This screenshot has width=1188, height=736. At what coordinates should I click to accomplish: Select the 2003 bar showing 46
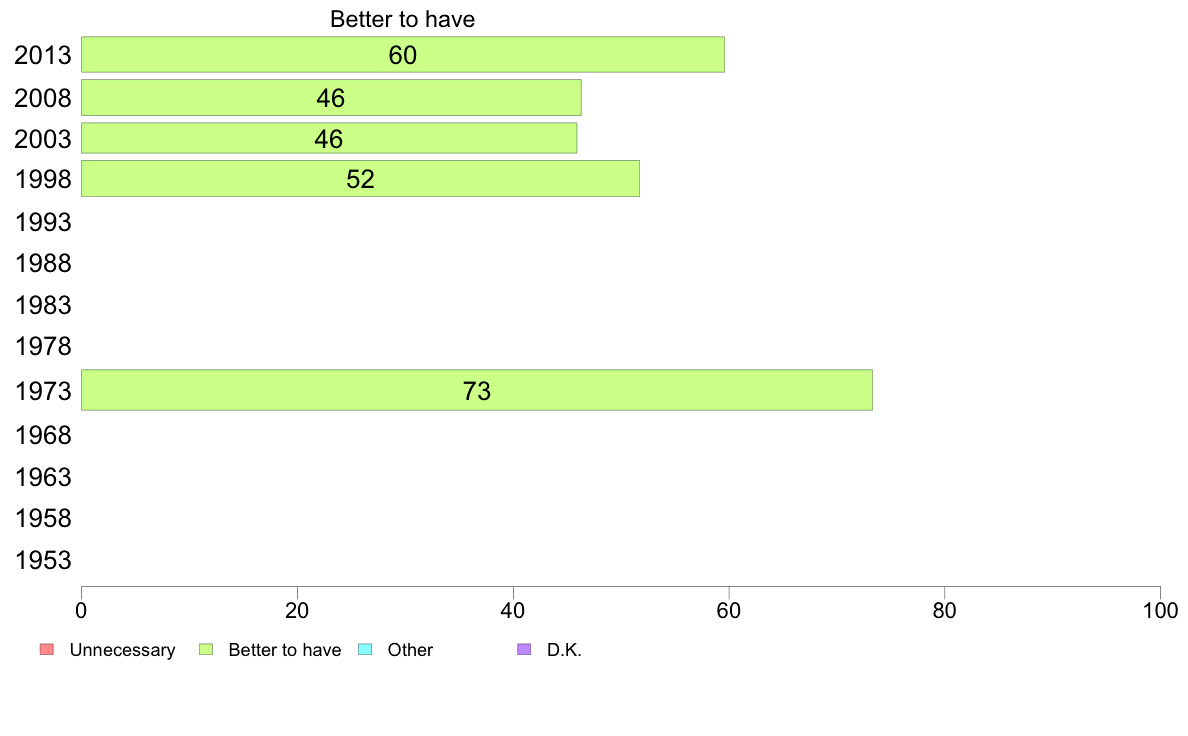tap(329, 139)
